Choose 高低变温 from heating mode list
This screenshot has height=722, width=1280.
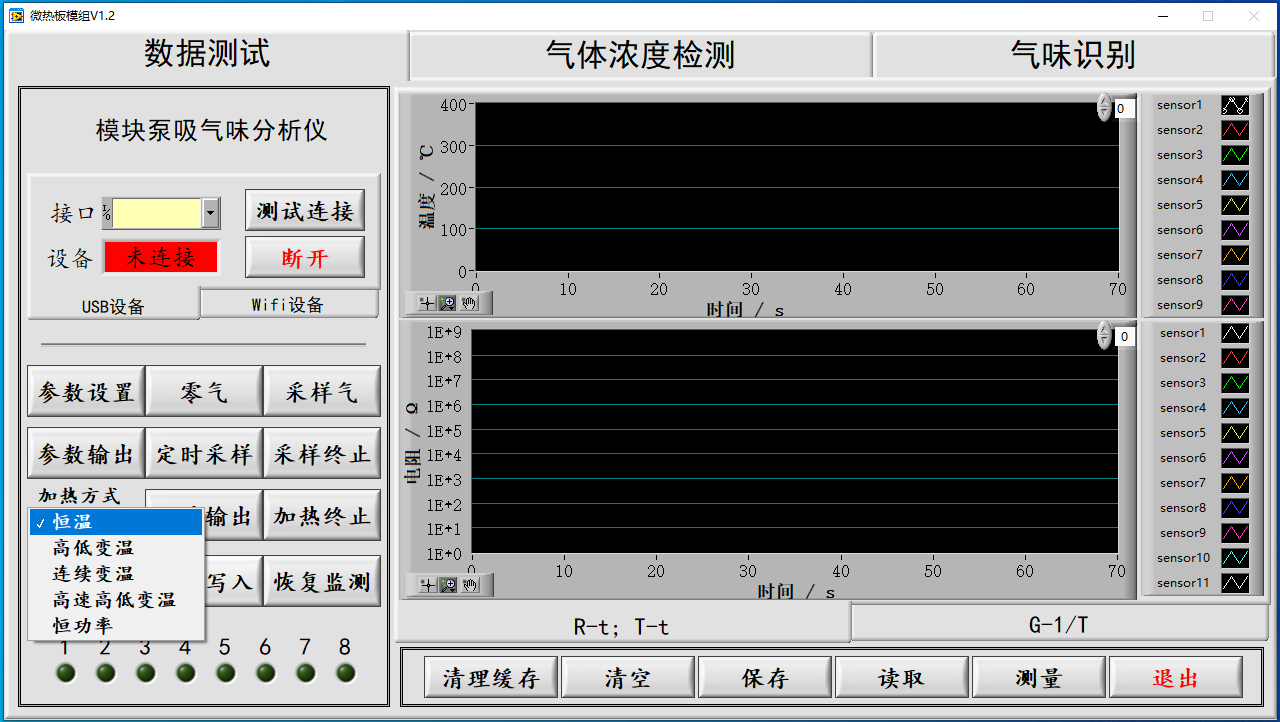(93, 548)
